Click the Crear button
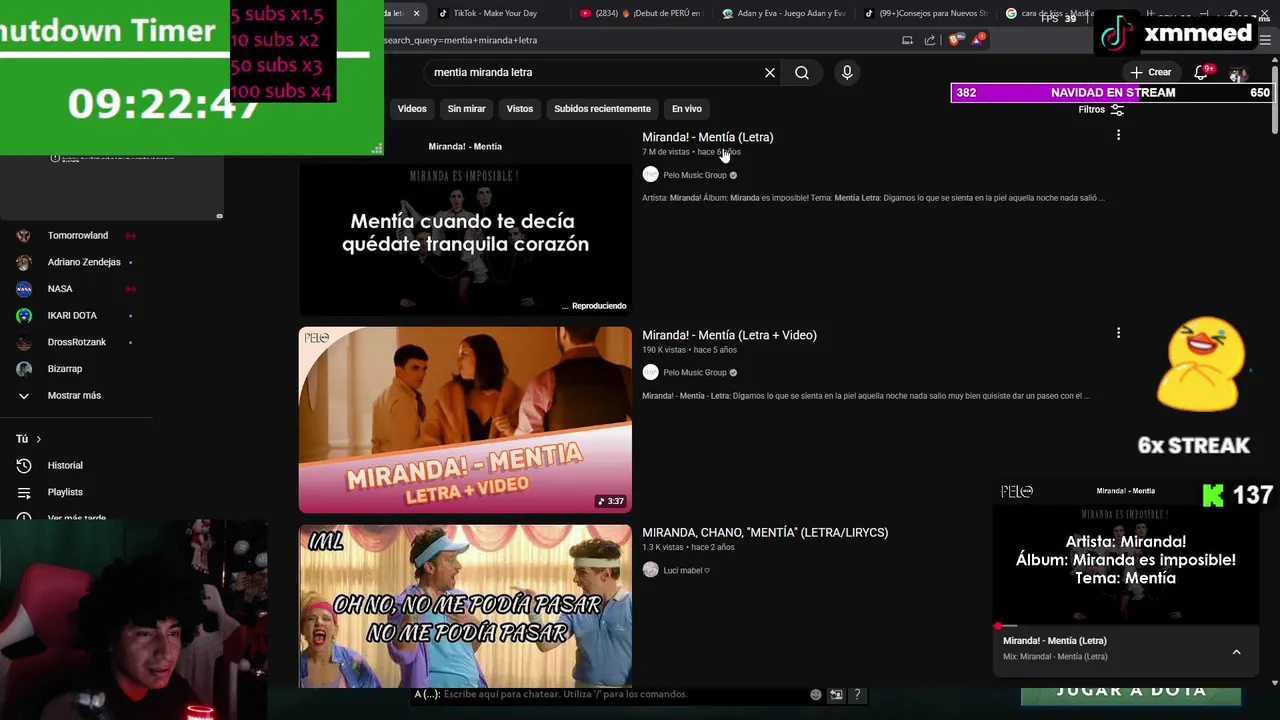Screen dimensions: 1280x720 tap(1151, 72)
